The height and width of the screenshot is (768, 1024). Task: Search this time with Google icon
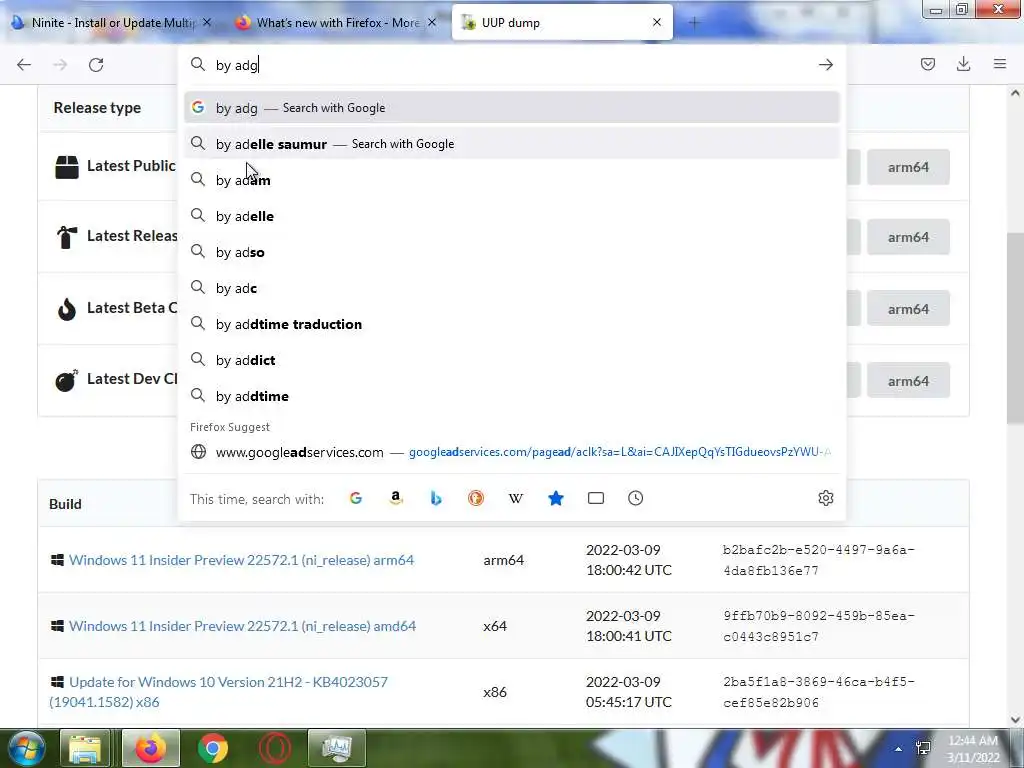click(x=356, y=498)
